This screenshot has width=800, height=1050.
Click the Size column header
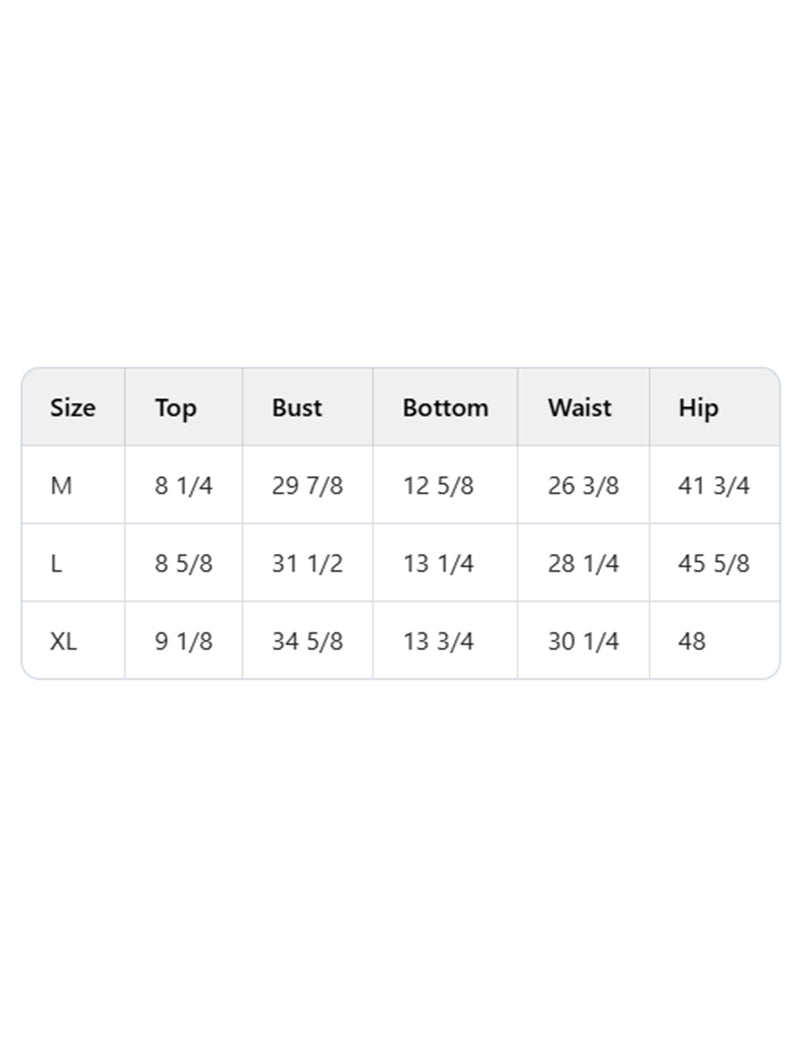pos(73,408)
